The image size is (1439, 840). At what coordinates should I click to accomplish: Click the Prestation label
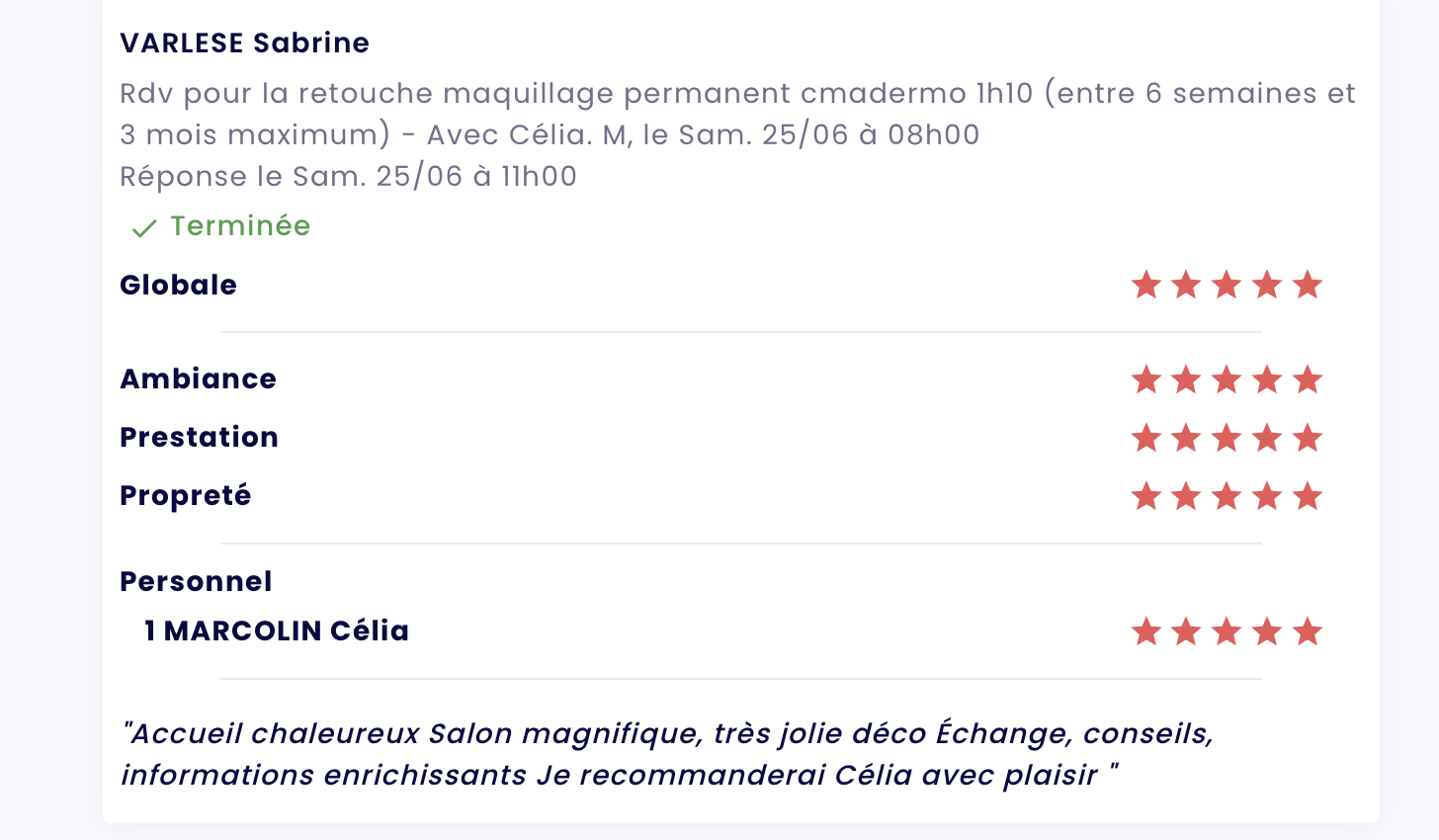(199, 437)
